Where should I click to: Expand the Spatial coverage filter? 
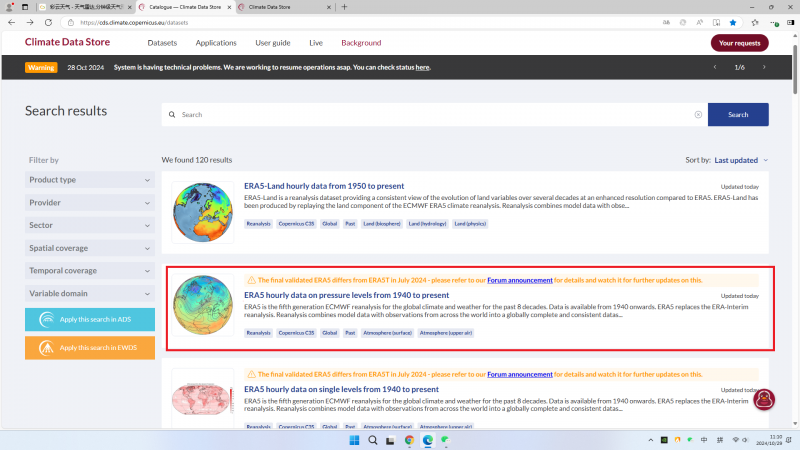pos(90,248)
